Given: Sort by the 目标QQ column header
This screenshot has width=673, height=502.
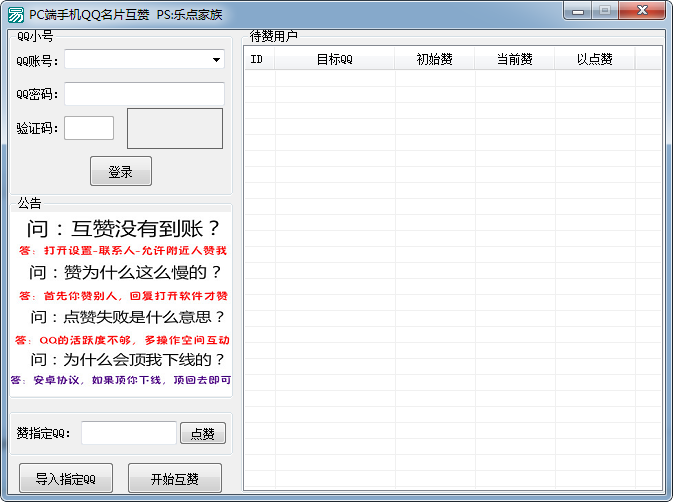Looking at the screenshot, I should [335, 59].
